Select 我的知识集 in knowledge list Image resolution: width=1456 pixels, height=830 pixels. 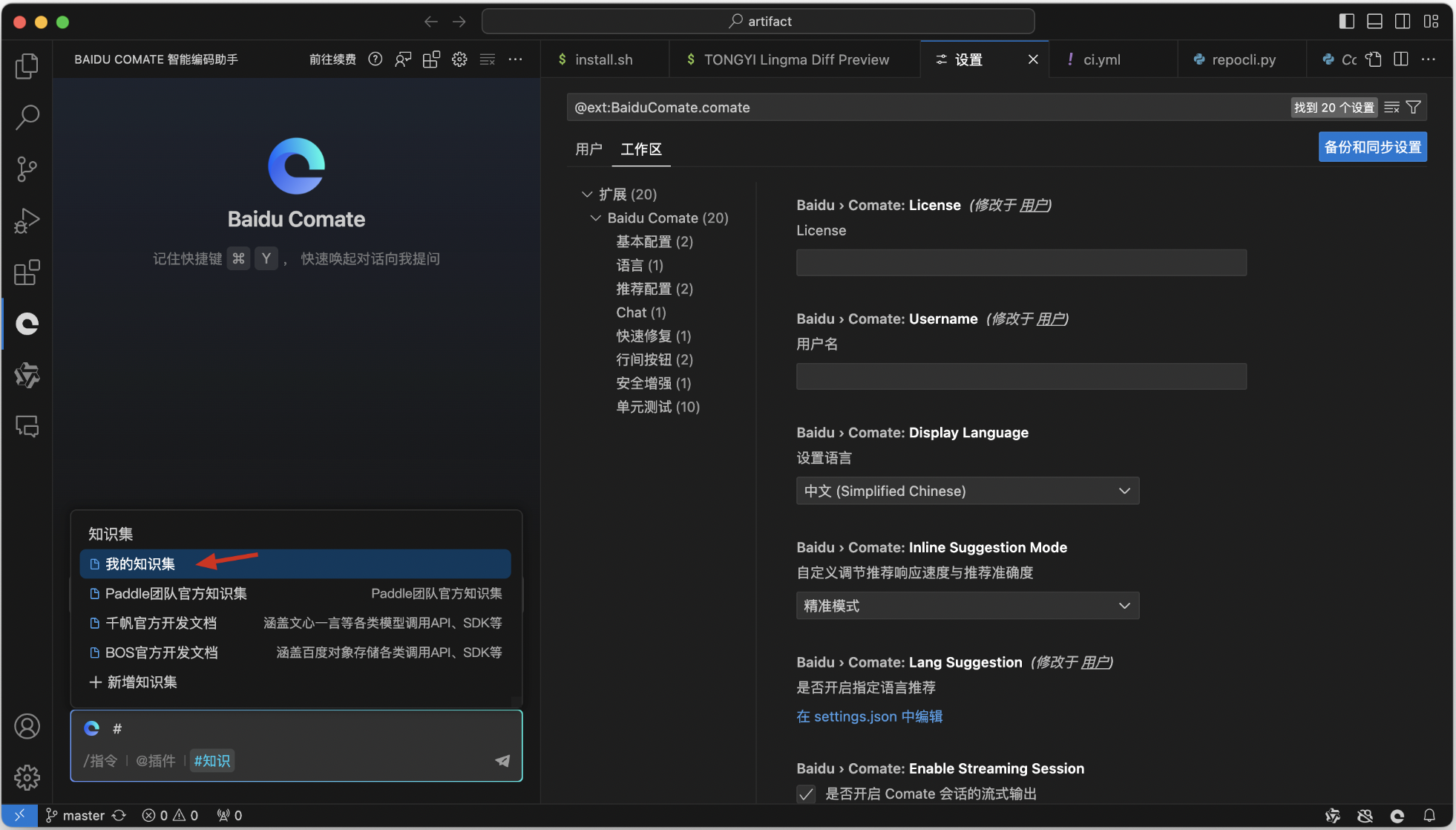(x=295, y=564)
